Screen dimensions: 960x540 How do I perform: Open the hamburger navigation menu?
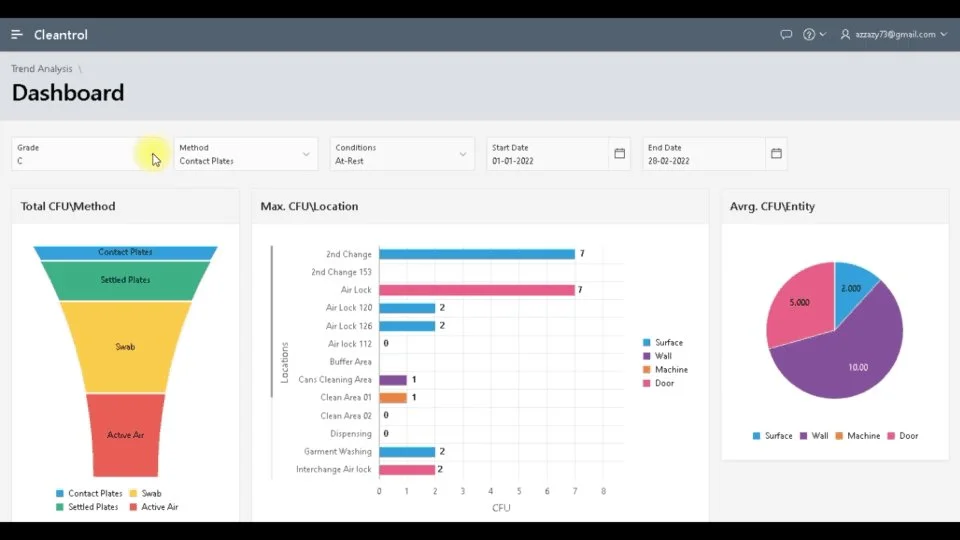tap(17, 34)
